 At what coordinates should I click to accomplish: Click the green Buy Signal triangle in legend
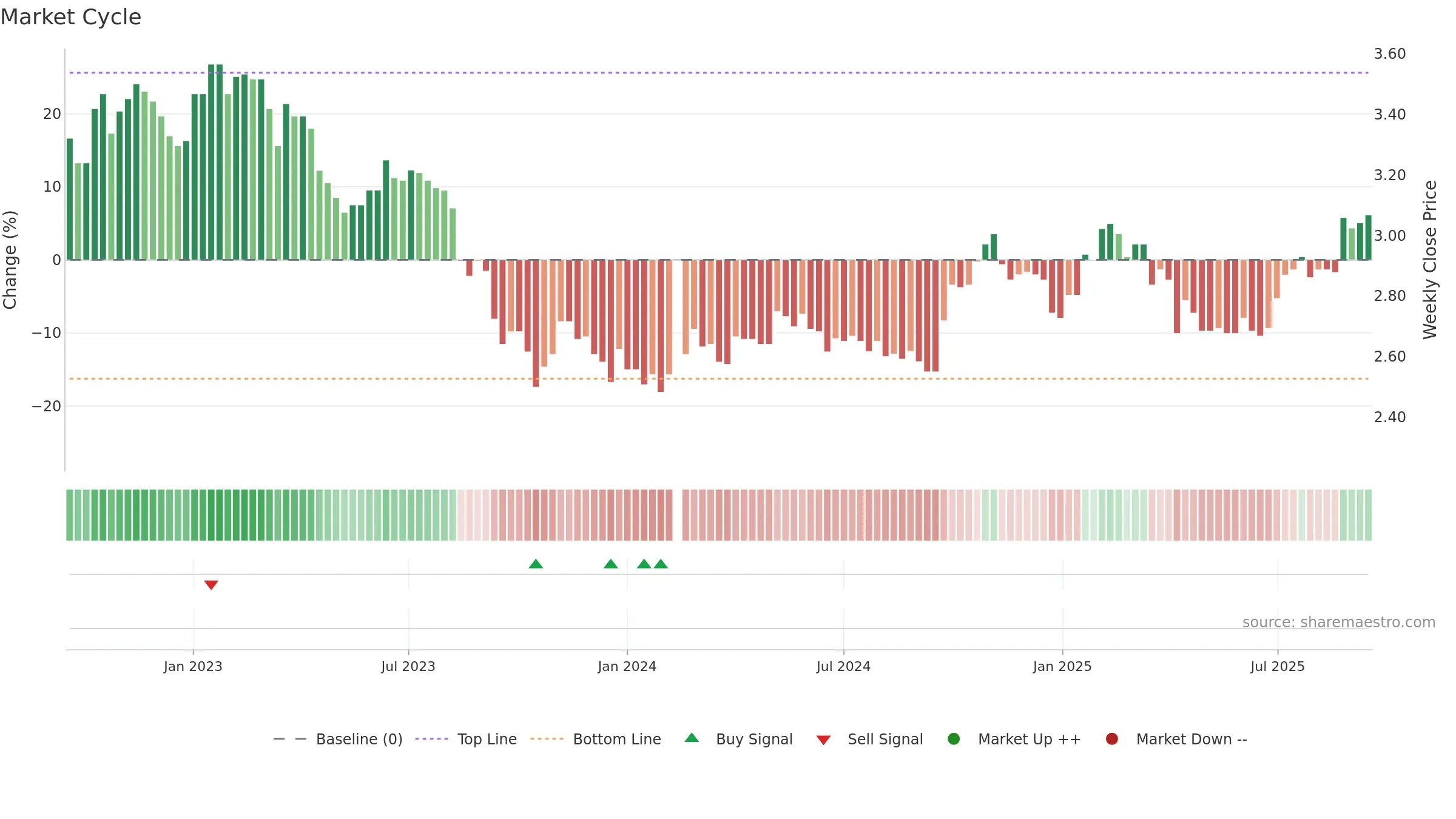692,738
